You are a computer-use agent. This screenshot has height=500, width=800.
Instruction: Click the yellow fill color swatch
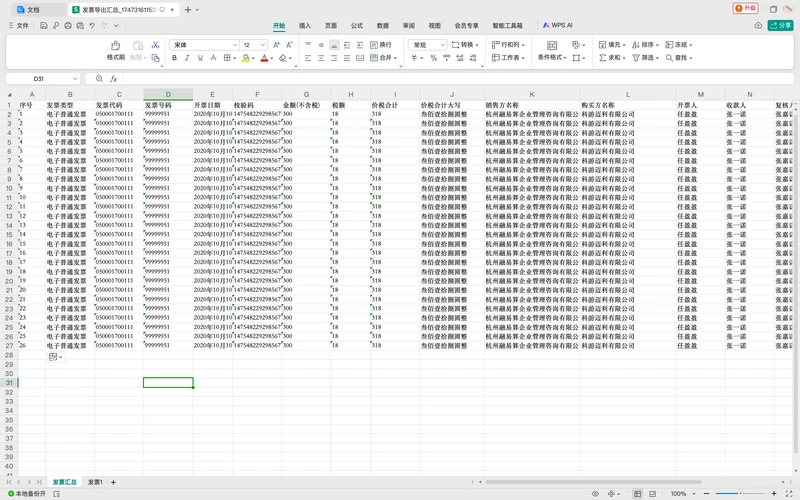[246, 58]
